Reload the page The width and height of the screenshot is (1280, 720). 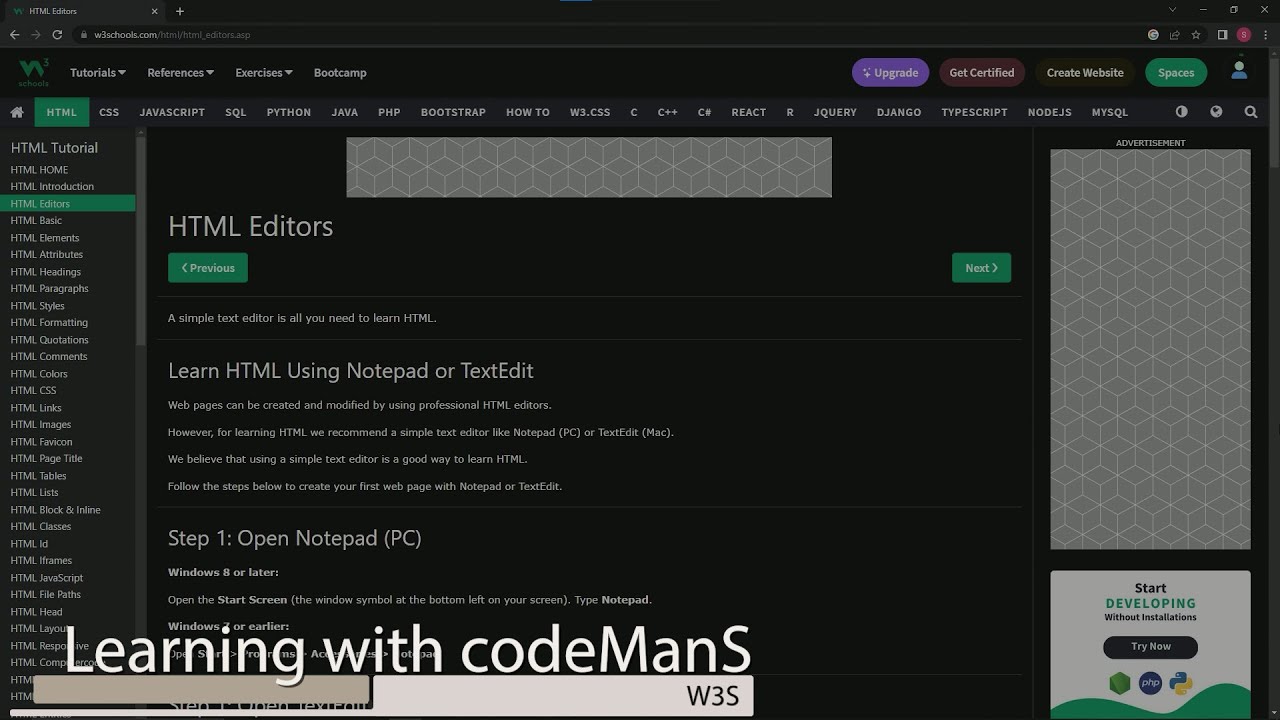click(58, 34)
